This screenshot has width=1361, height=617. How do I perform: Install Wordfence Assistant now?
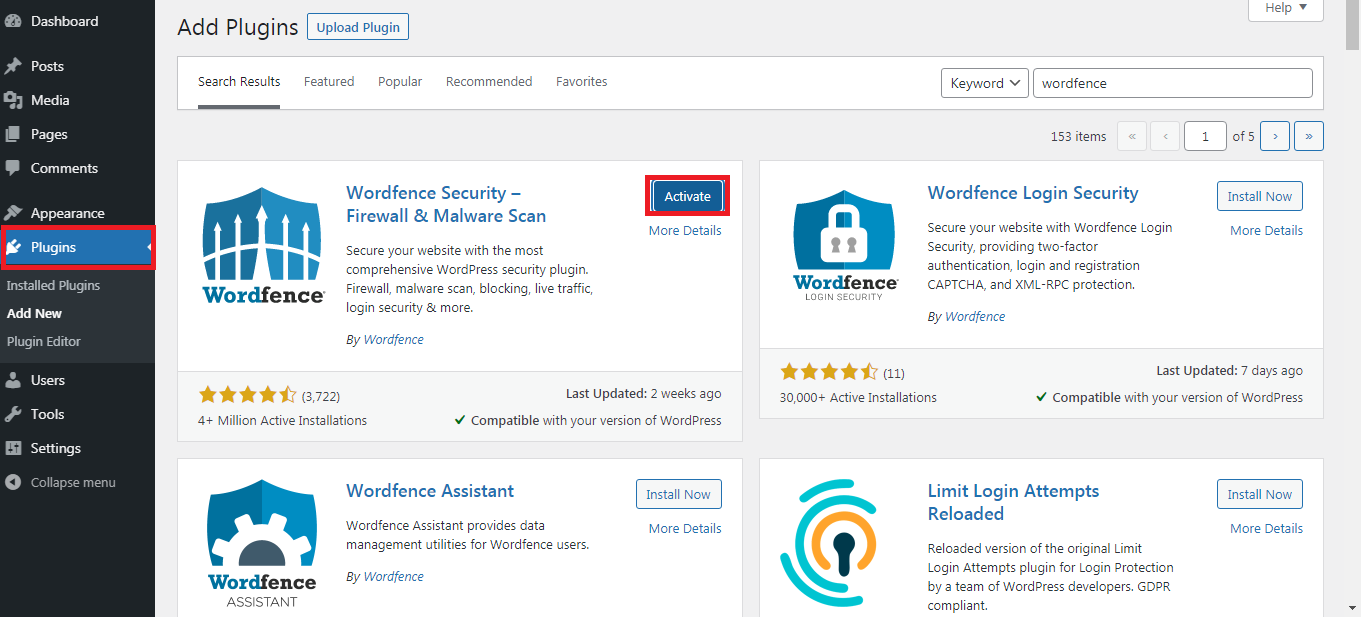(678, 494)
